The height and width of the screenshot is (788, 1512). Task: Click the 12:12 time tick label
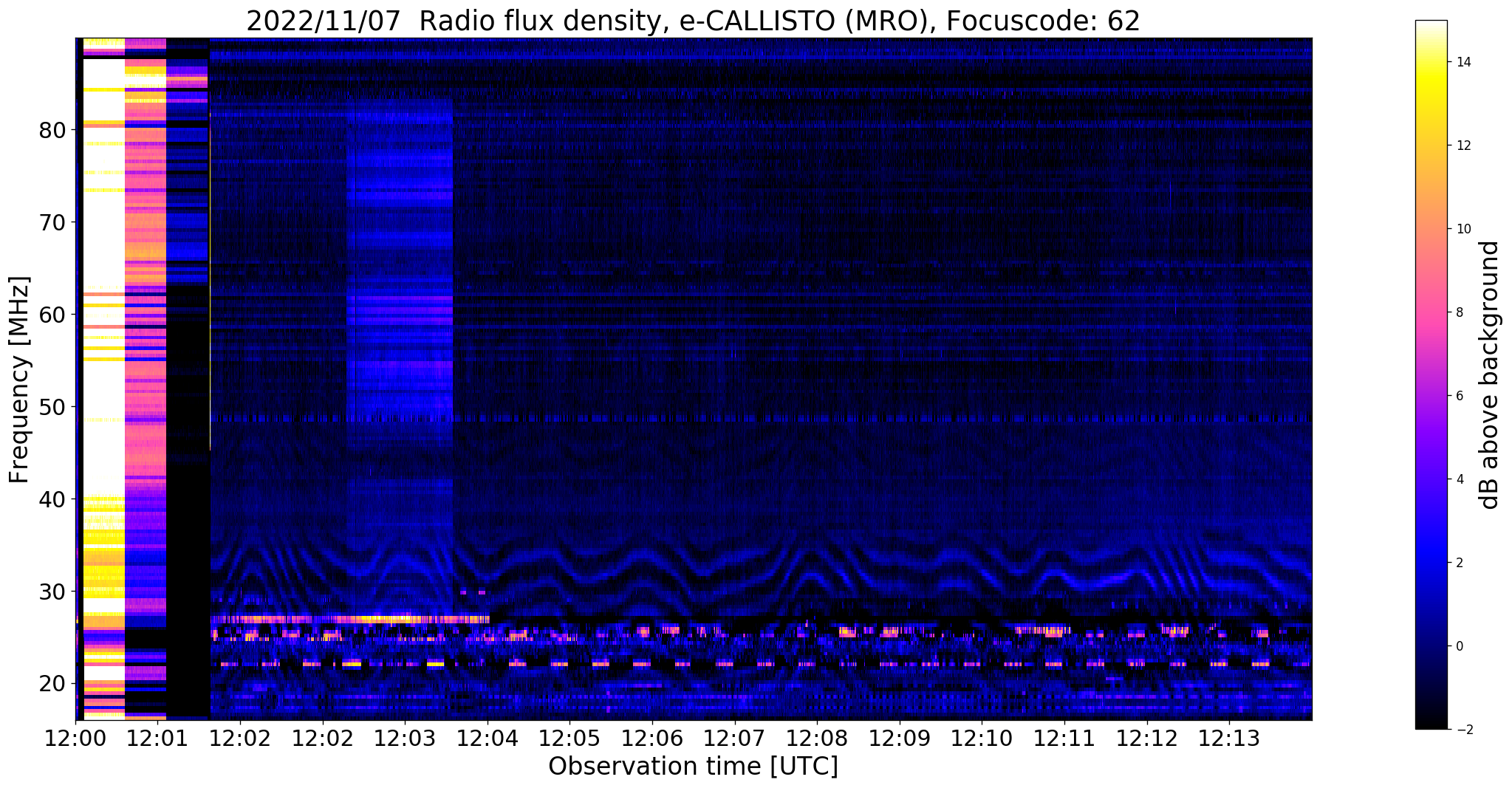click(1146, 739)
